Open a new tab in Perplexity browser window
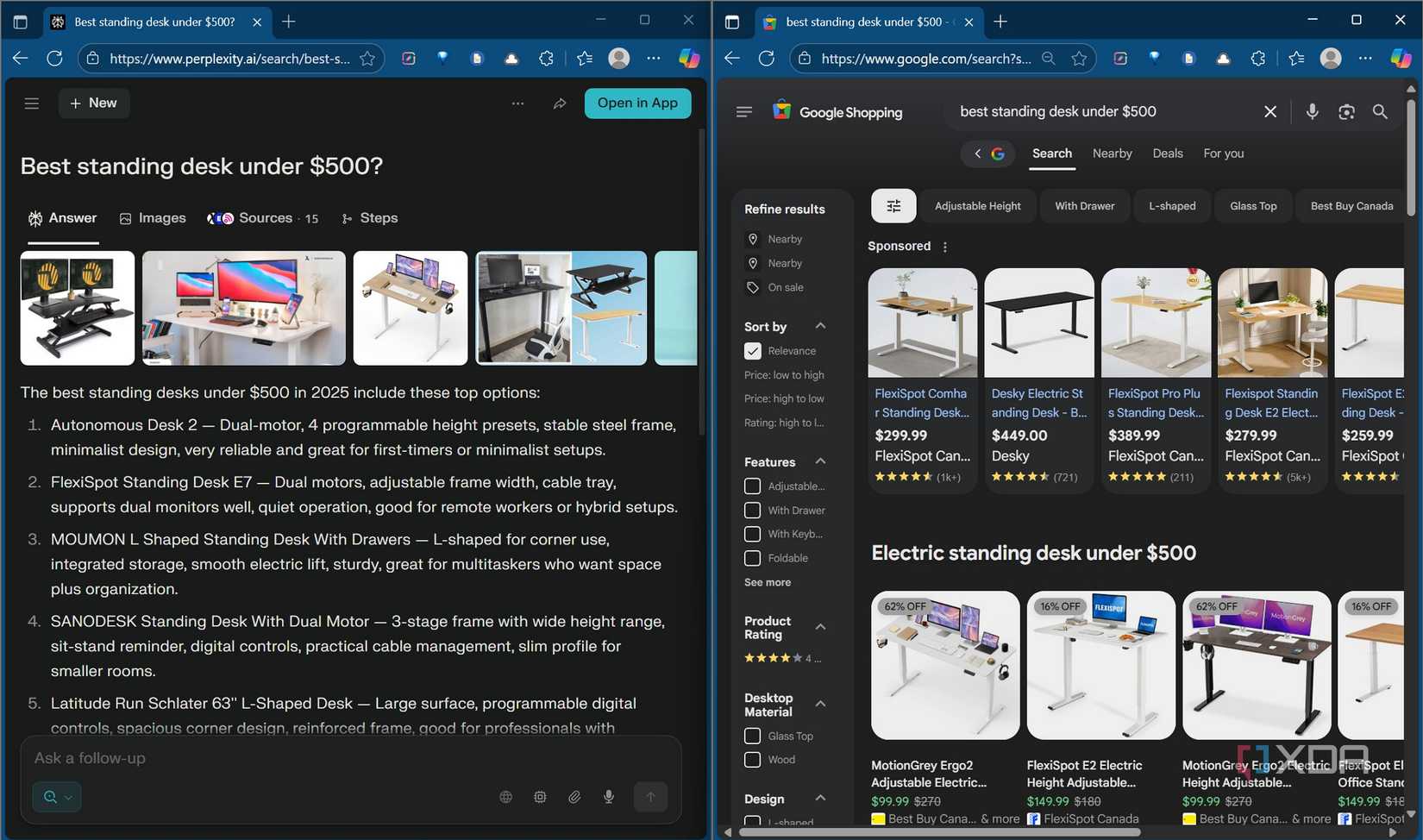Image resolution: width=1423 pixels, height=840 pixels. pos(289,22)
